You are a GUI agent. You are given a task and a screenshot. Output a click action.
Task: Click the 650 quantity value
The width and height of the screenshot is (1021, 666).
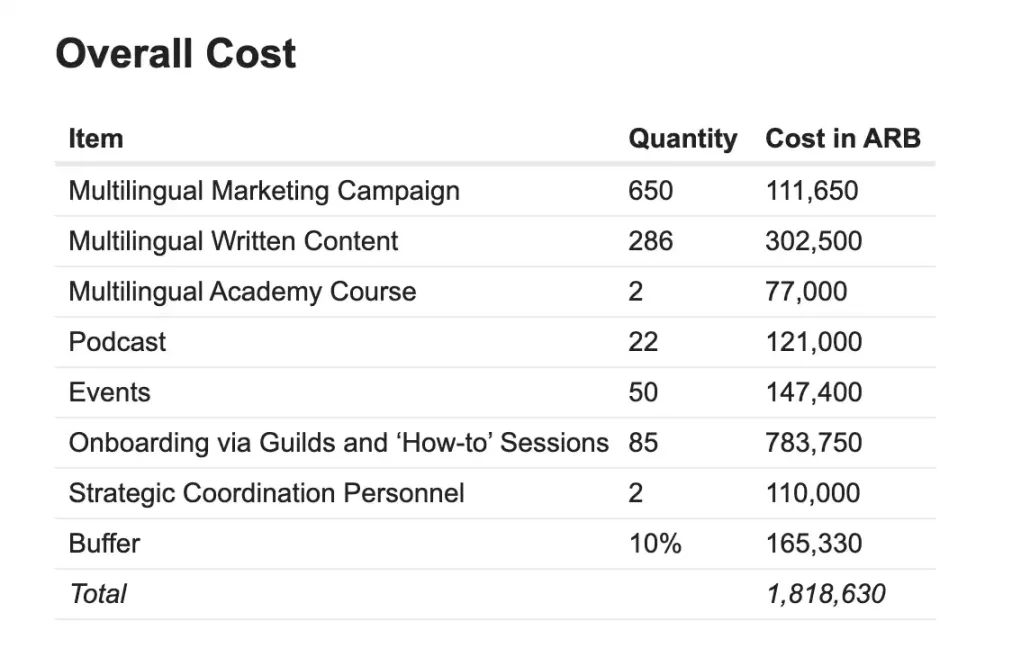coord(650,191)
